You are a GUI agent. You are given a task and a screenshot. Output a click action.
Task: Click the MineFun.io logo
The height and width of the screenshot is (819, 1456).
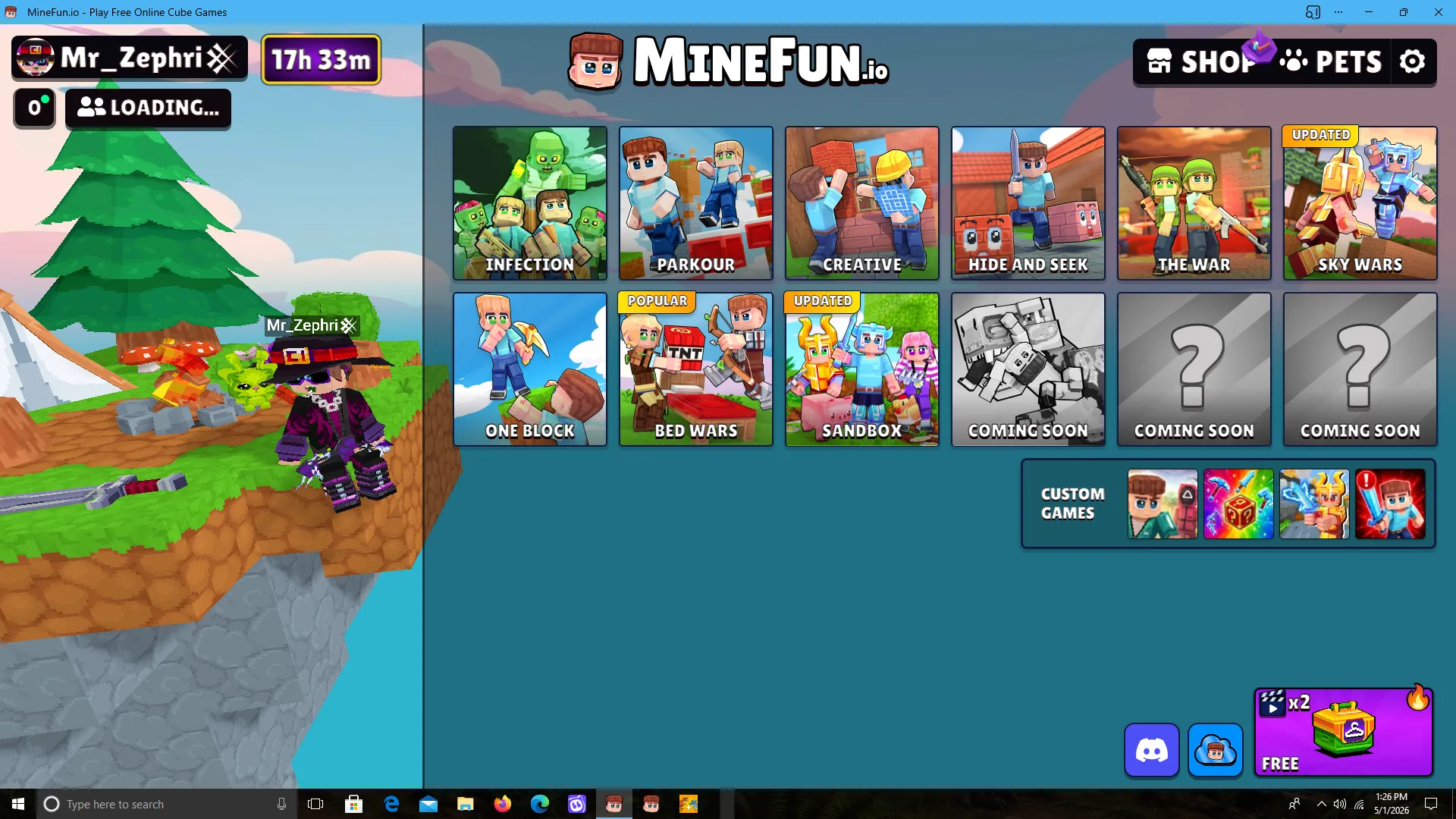coord(728,62)
